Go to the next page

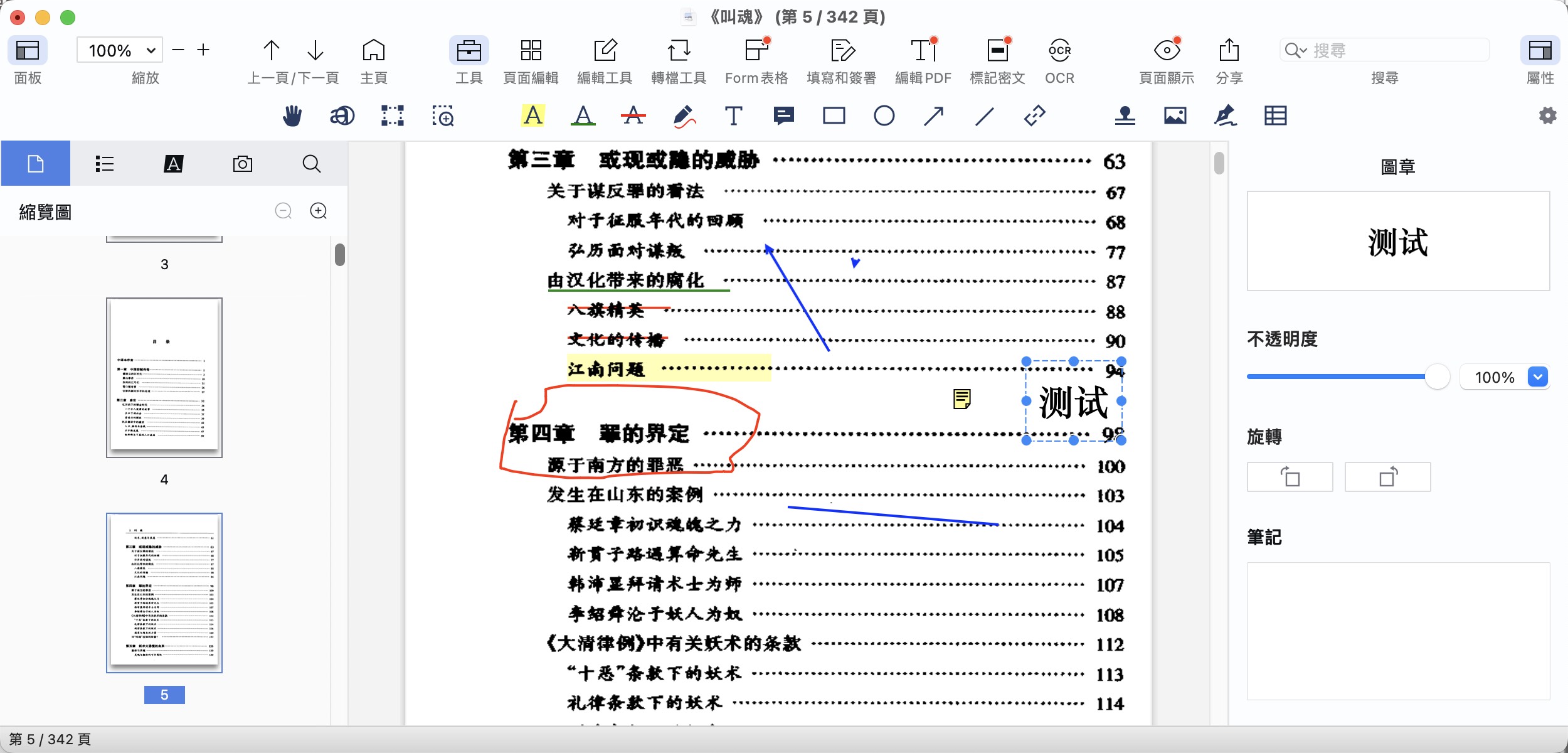tap(315, 51)
